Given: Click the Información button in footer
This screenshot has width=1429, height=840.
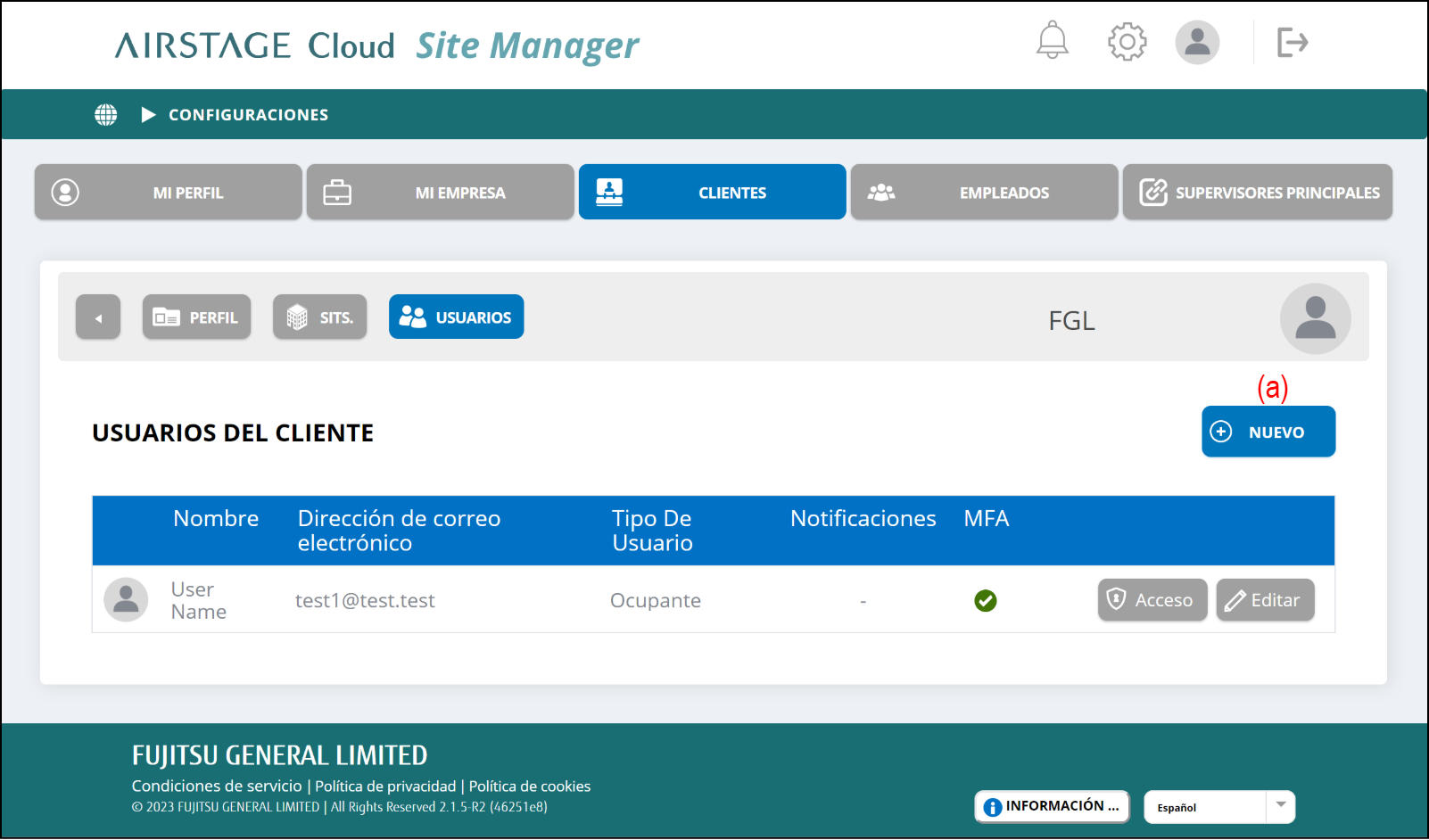Looking at the screenshot, I should (x=1052, y=806).
